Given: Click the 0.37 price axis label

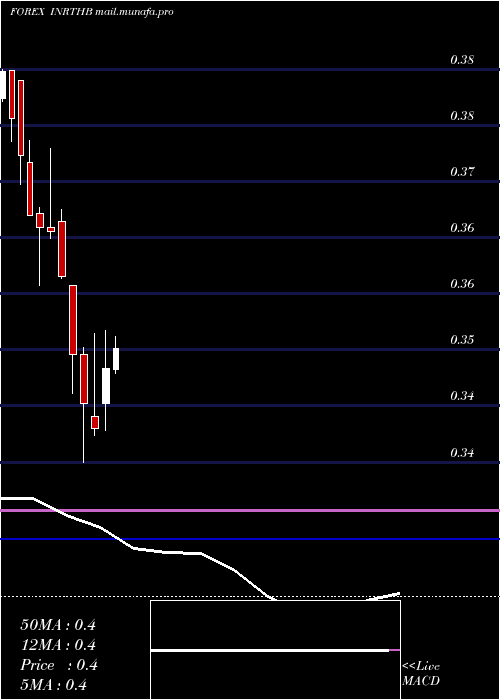Looking at the screenshot, I should 462,171.
